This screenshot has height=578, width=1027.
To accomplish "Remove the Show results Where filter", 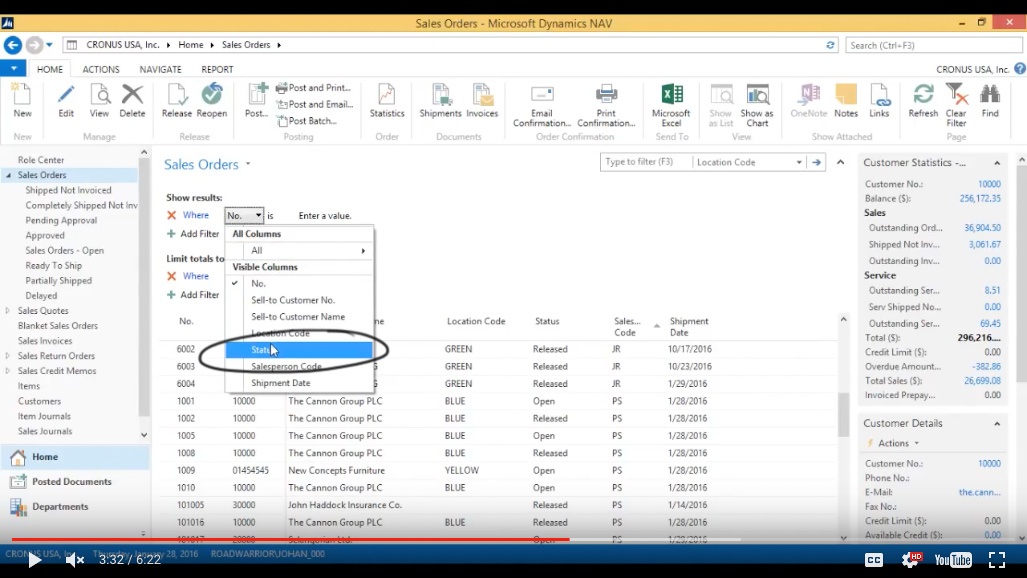I will click(x=172, y=215).
